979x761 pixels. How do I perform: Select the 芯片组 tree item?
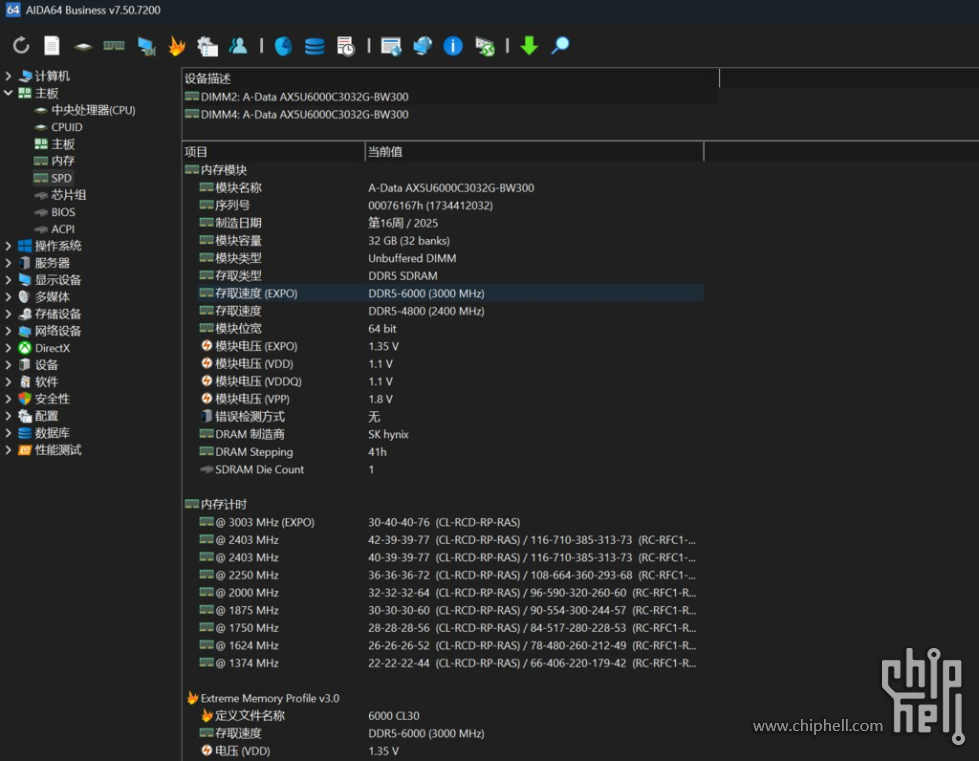(69, 195)
